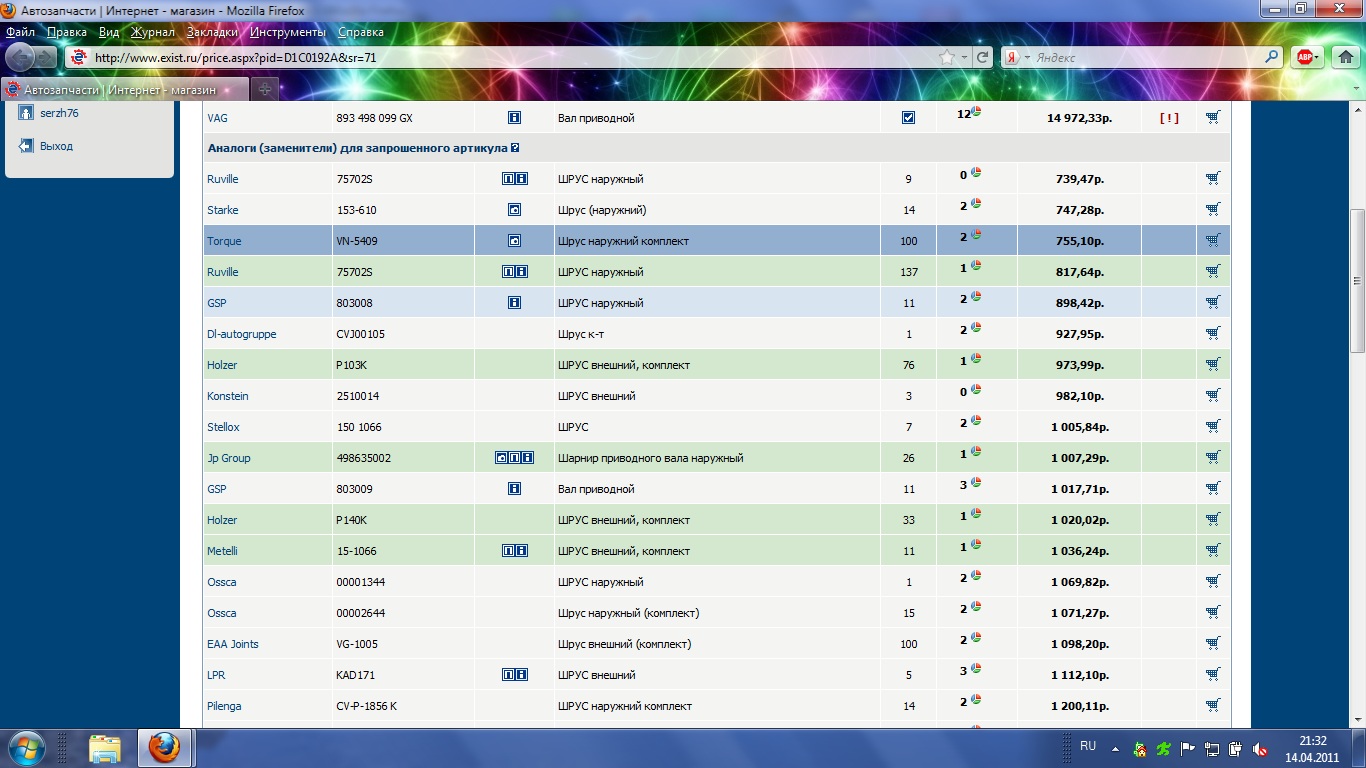Screen dimensions: 1366x768
Task: Open the address bar history dropdown
Action: pos(964,58)
